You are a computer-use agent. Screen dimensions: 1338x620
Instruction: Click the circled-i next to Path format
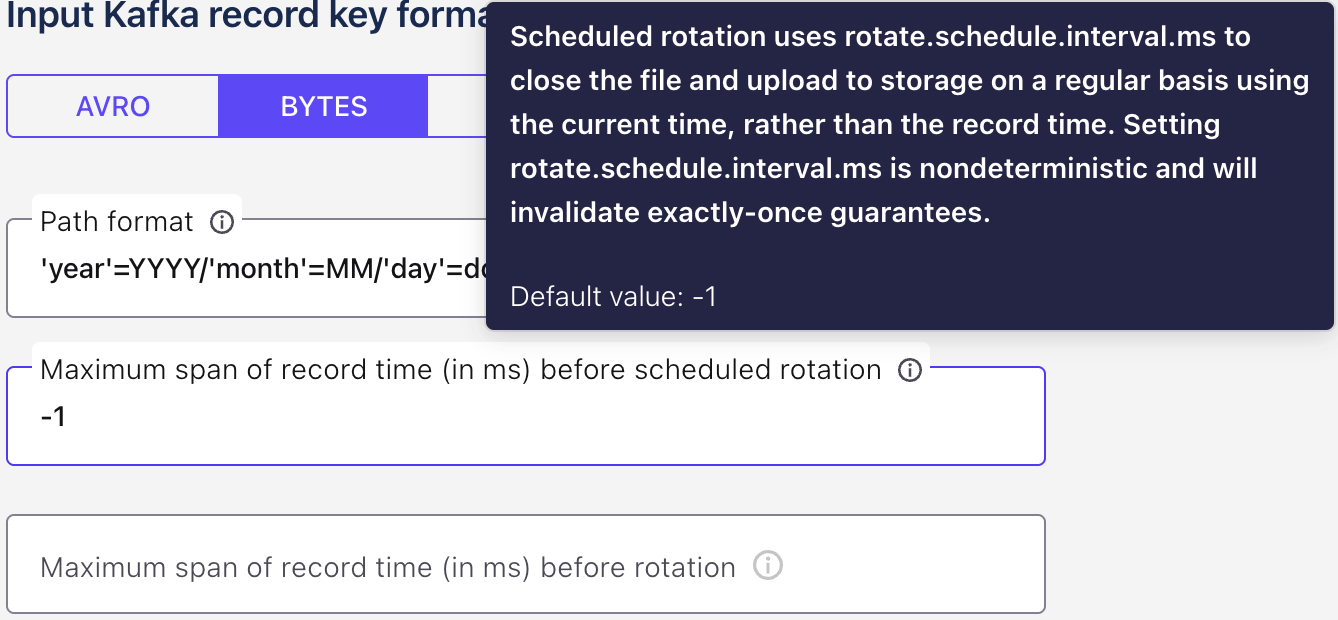pos(224,222)
